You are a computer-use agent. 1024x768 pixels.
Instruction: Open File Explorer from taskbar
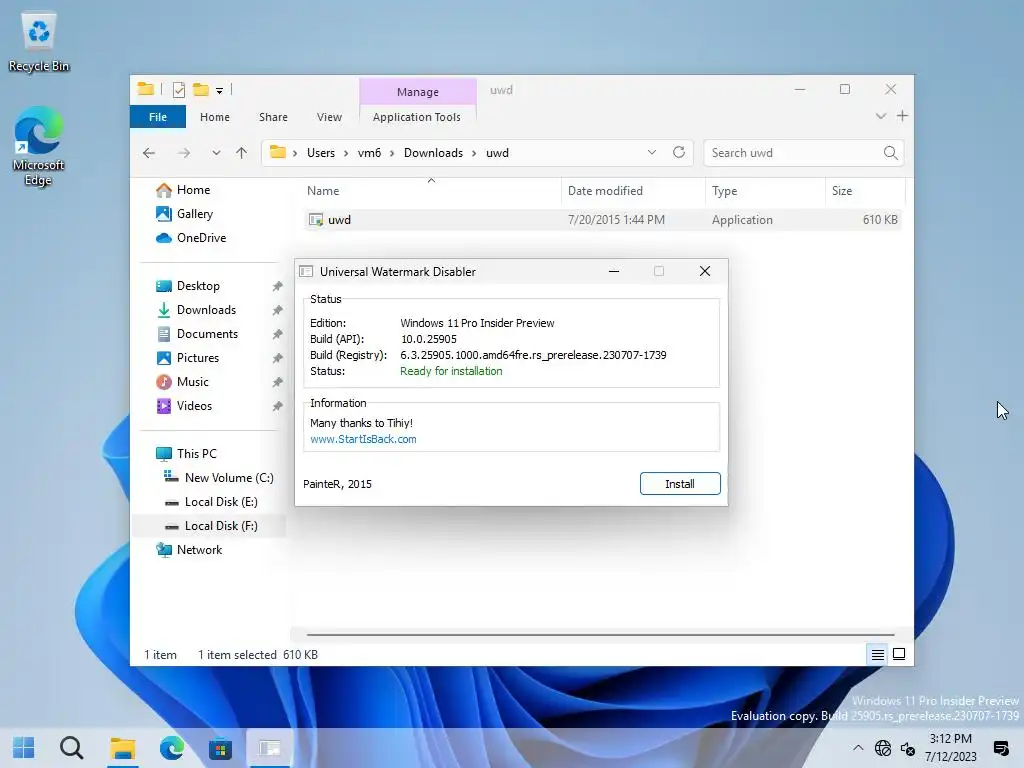[122, 748]
